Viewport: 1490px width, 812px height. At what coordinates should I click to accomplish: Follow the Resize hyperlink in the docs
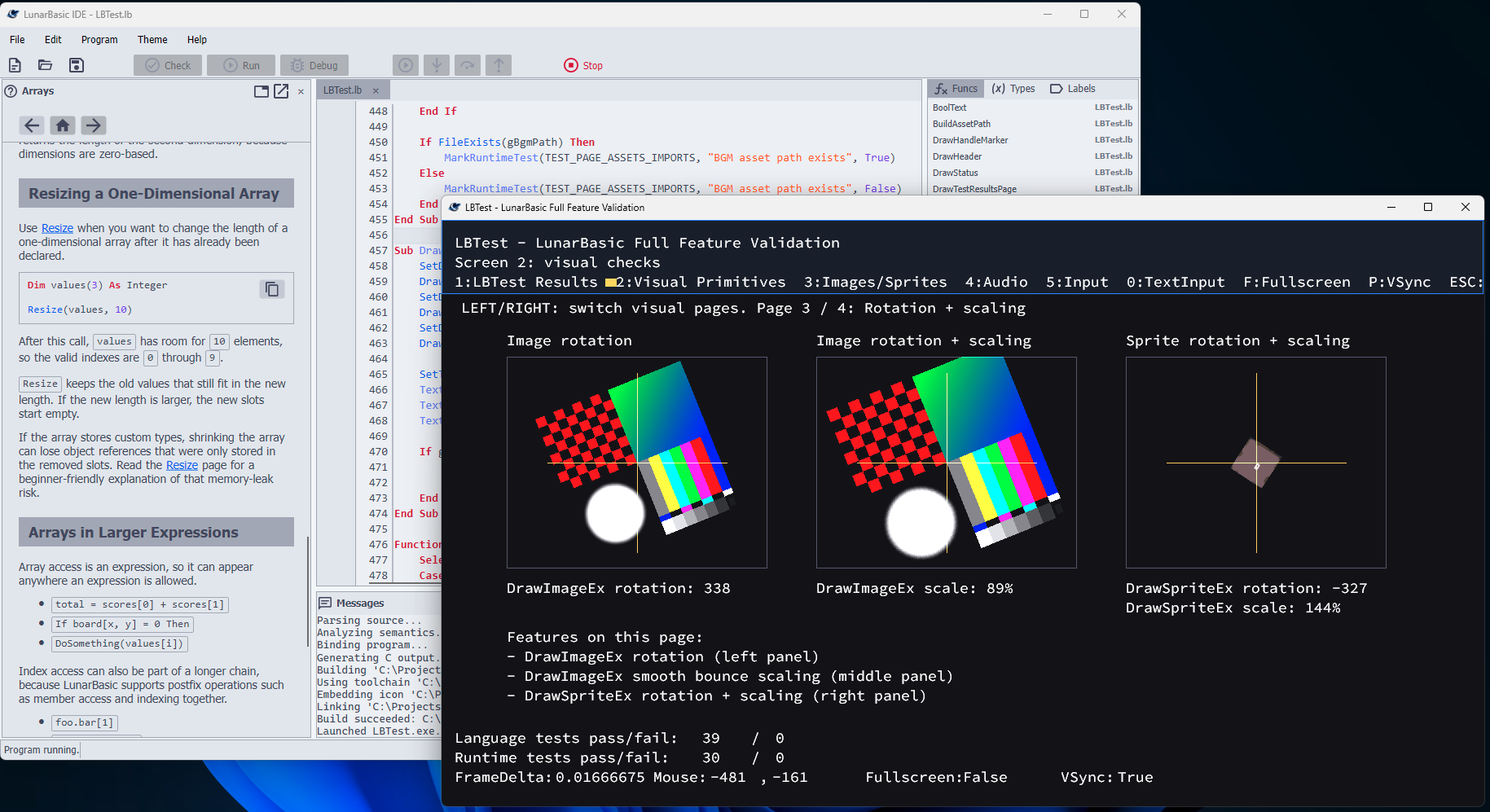tap(57, 227)
